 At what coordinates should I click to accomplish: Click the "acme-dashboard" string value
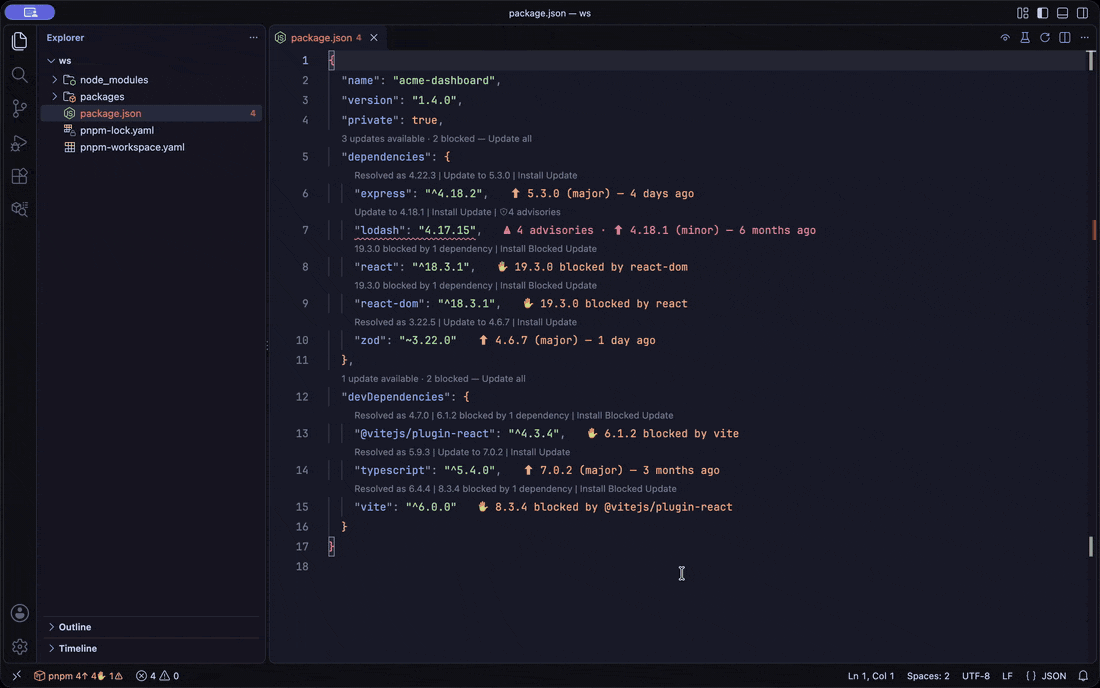444,81
